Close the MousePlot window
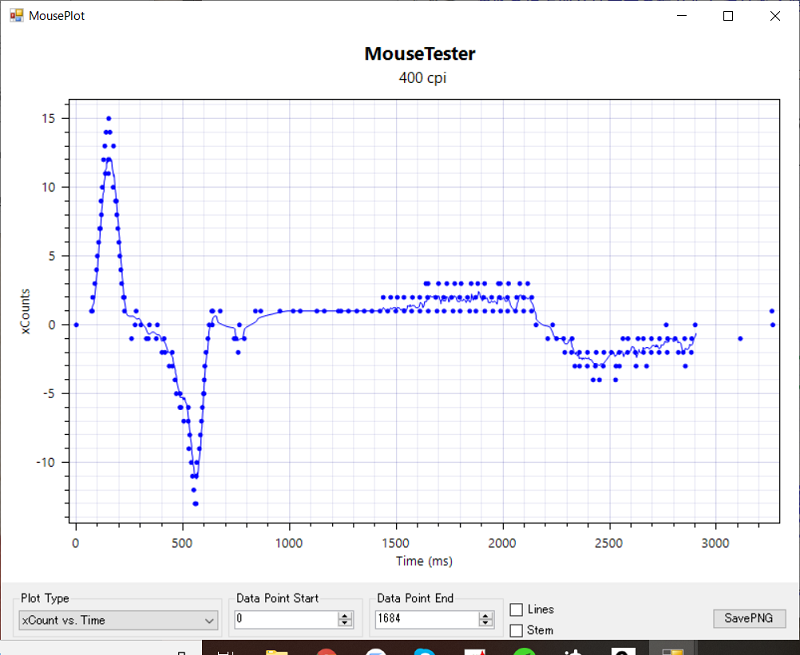The height and width of the screenshot is (655, 800). point(775,16)
